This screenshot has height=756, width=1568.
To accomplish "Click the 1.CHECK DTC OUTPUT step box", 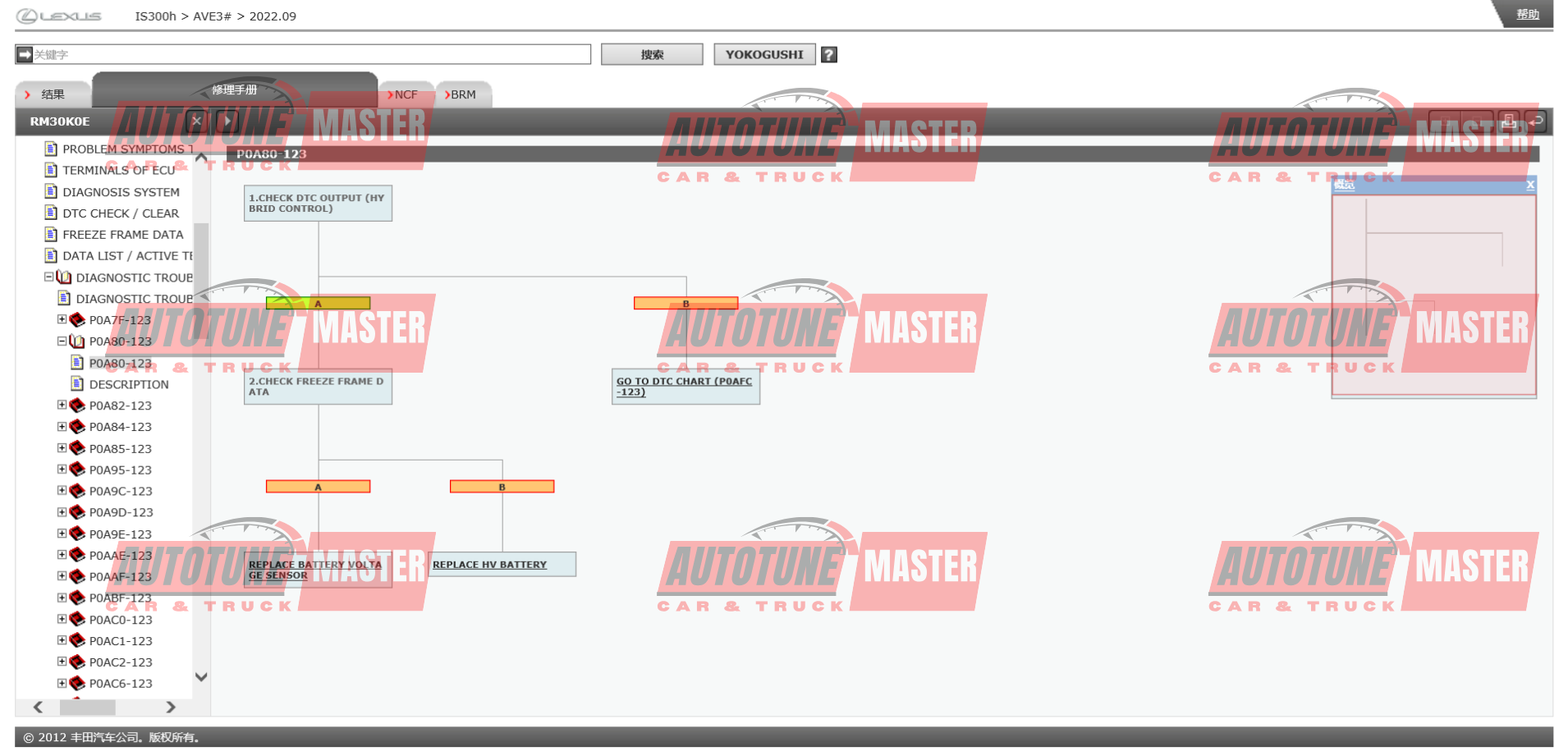I will pyautogui.click(x=318, y=203).
